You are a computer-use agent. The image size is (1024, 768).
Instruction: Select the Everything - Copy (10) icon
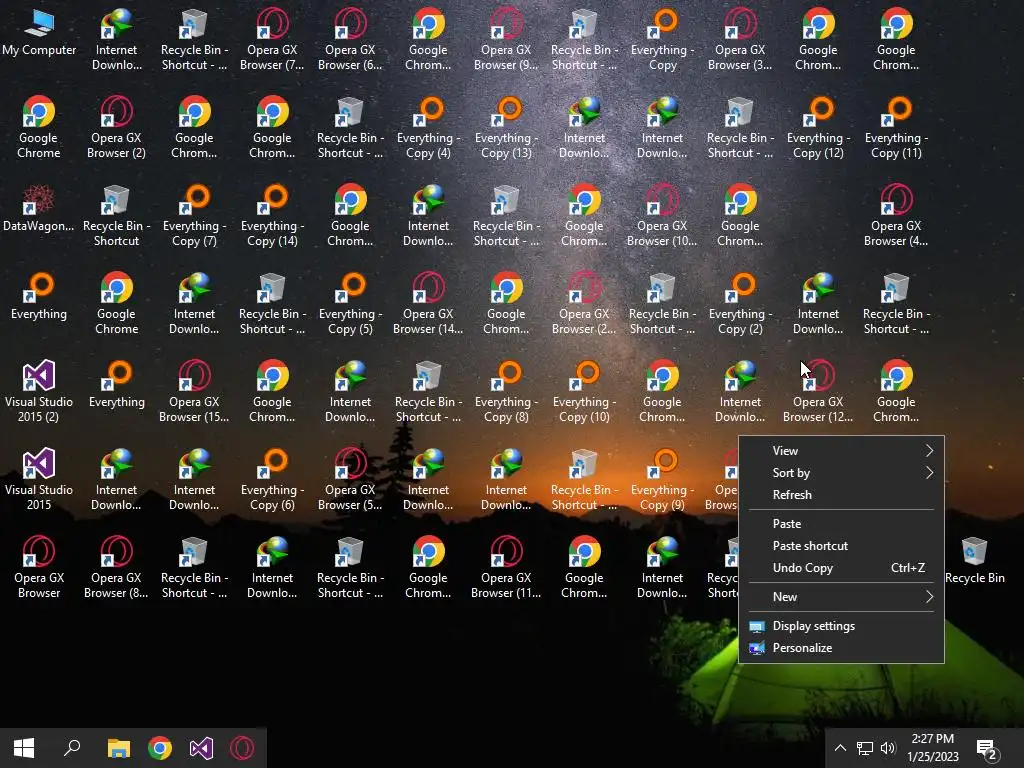[584, 391]
